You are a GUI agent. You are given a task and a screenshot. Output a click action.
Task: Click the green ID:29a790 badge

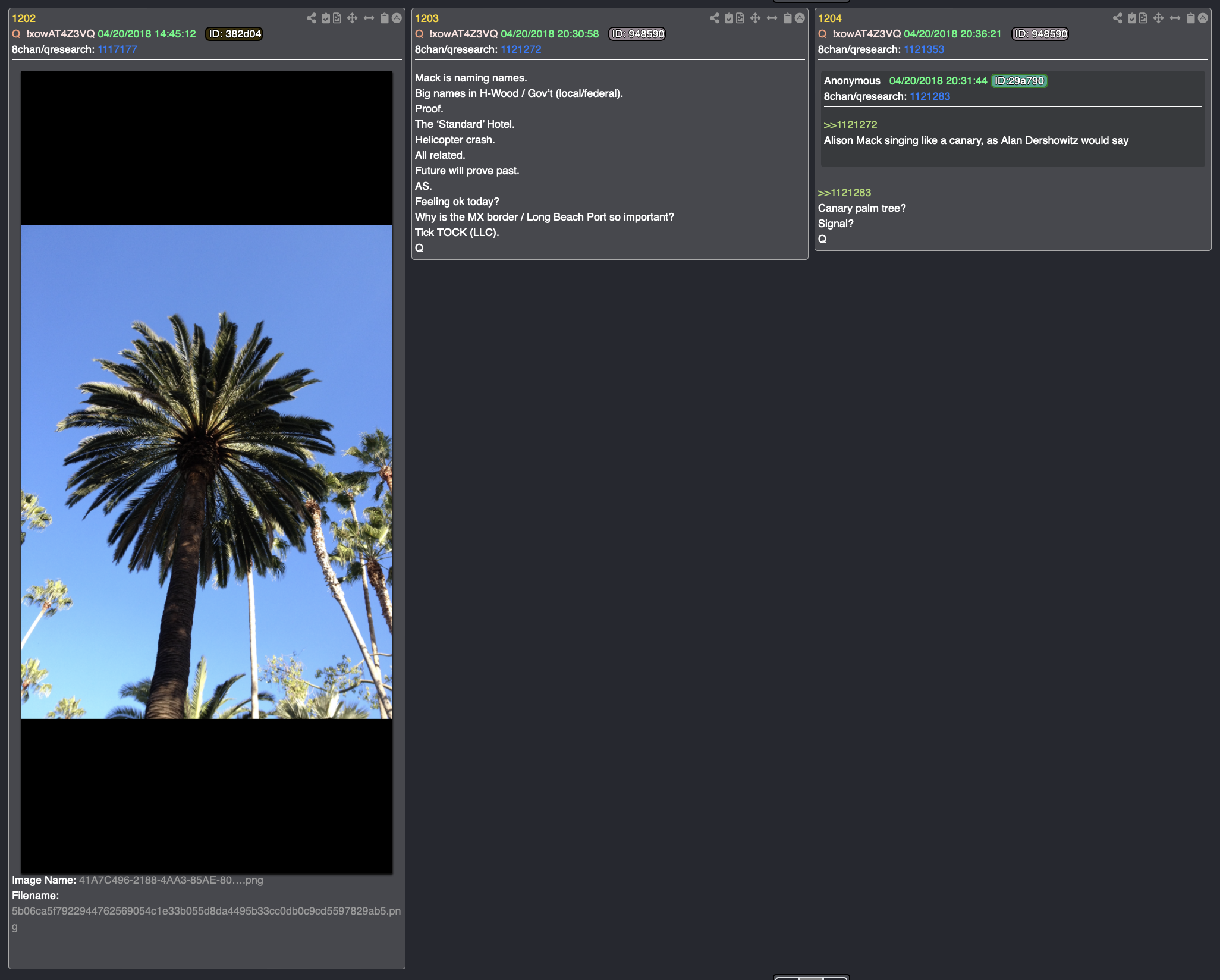coord(1019,81)
